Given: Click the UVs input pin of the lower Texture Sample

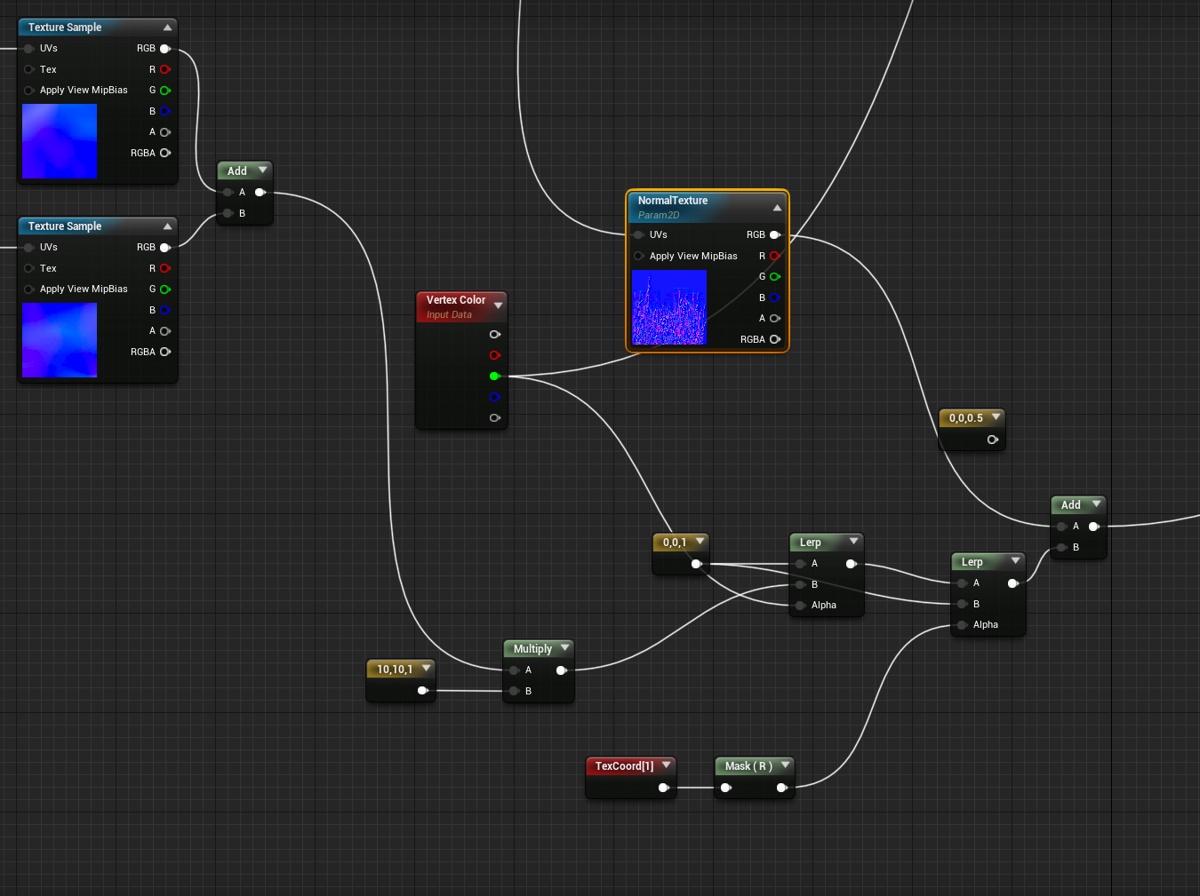Looking at the screenshot, I should click(27, 247).
